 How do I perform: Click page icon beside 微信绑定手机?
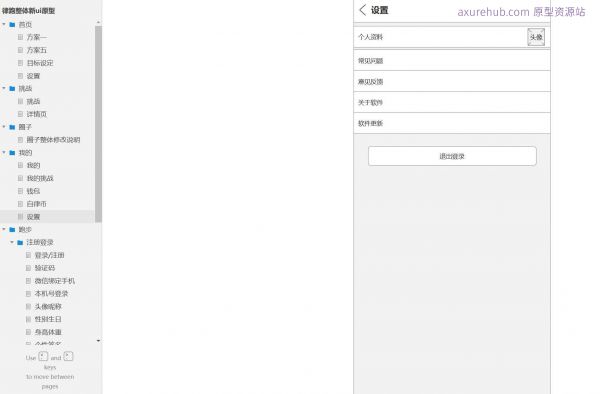[x=28, y=281]
